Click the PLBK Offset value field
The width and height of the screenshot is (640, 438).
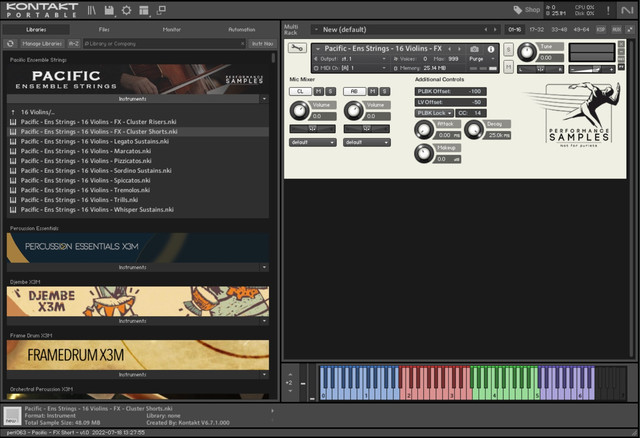tap(451, 91)
